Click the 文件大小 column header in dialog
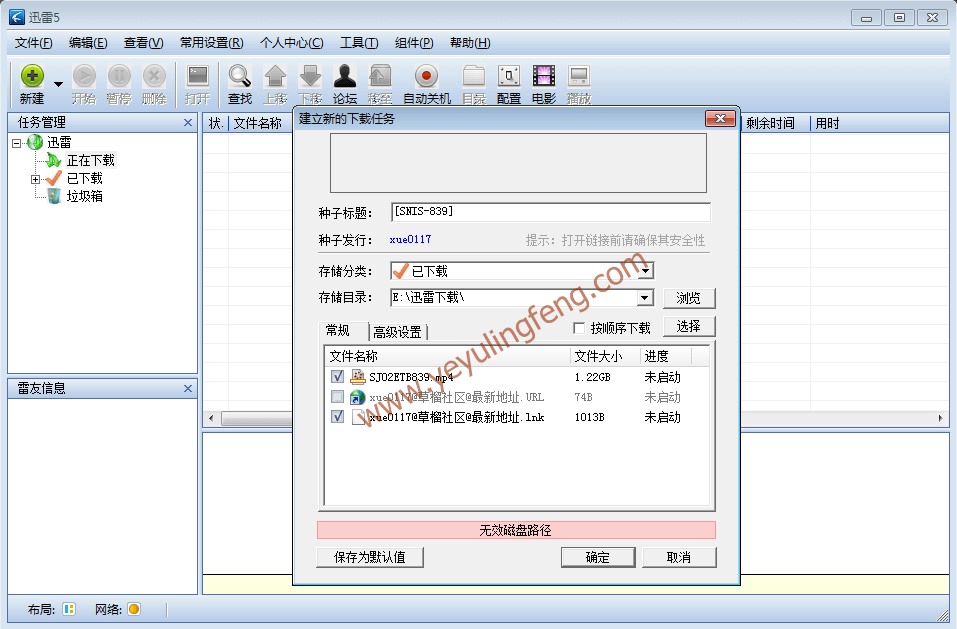Screen dimensions: 957x629 pyautogui.click(x=605, y=356)
